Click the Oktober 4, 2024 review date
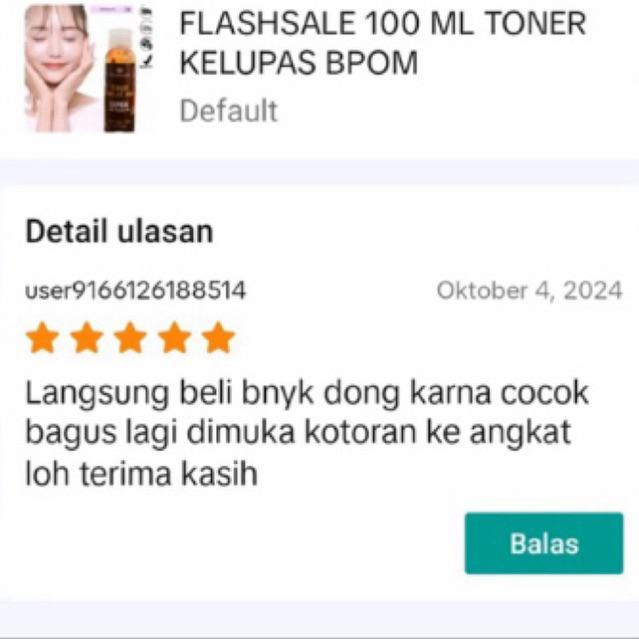Image resolution: width=639 pixels, height=639 pixels. 529,291
